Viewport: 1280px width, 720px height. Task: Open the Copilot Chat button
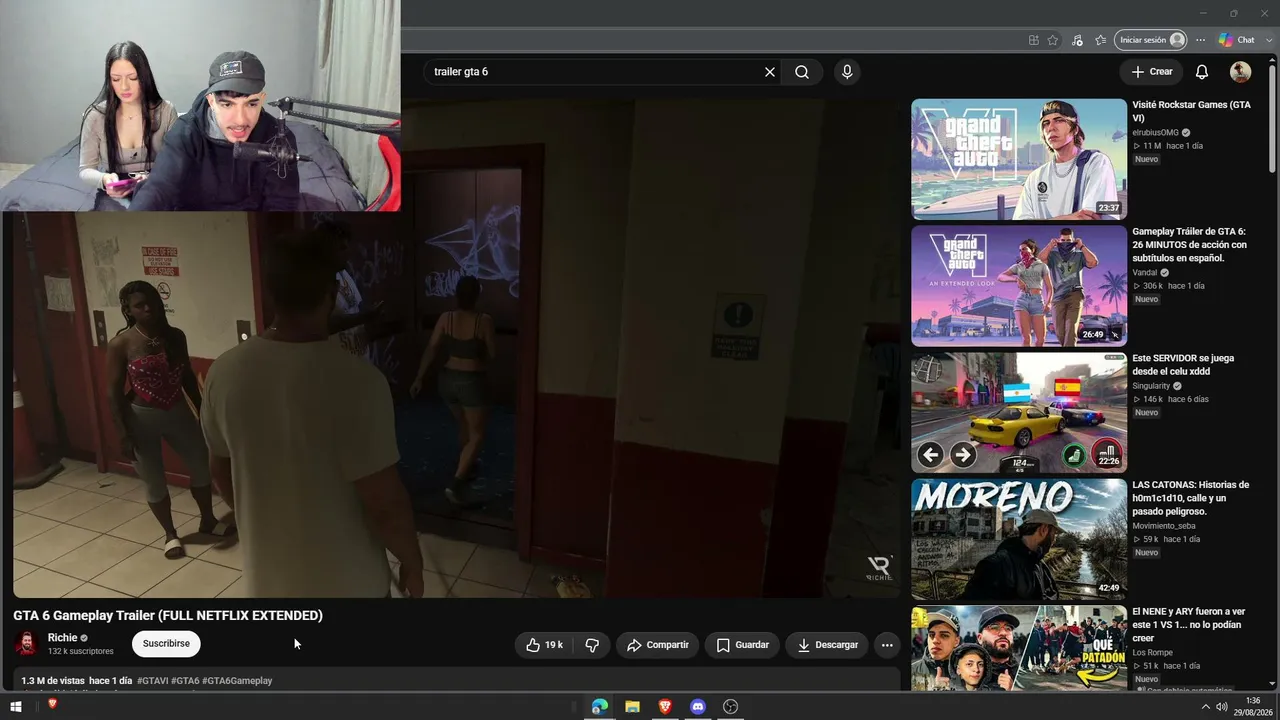coord(1236,40)
